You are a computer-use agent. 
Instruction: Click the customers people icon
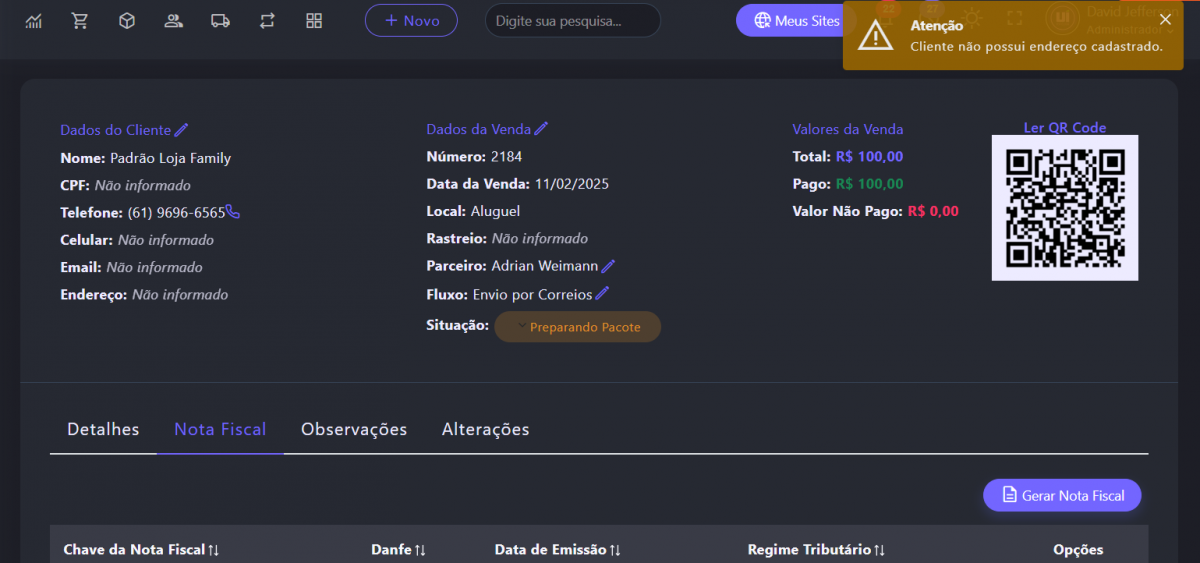(174, 21)
